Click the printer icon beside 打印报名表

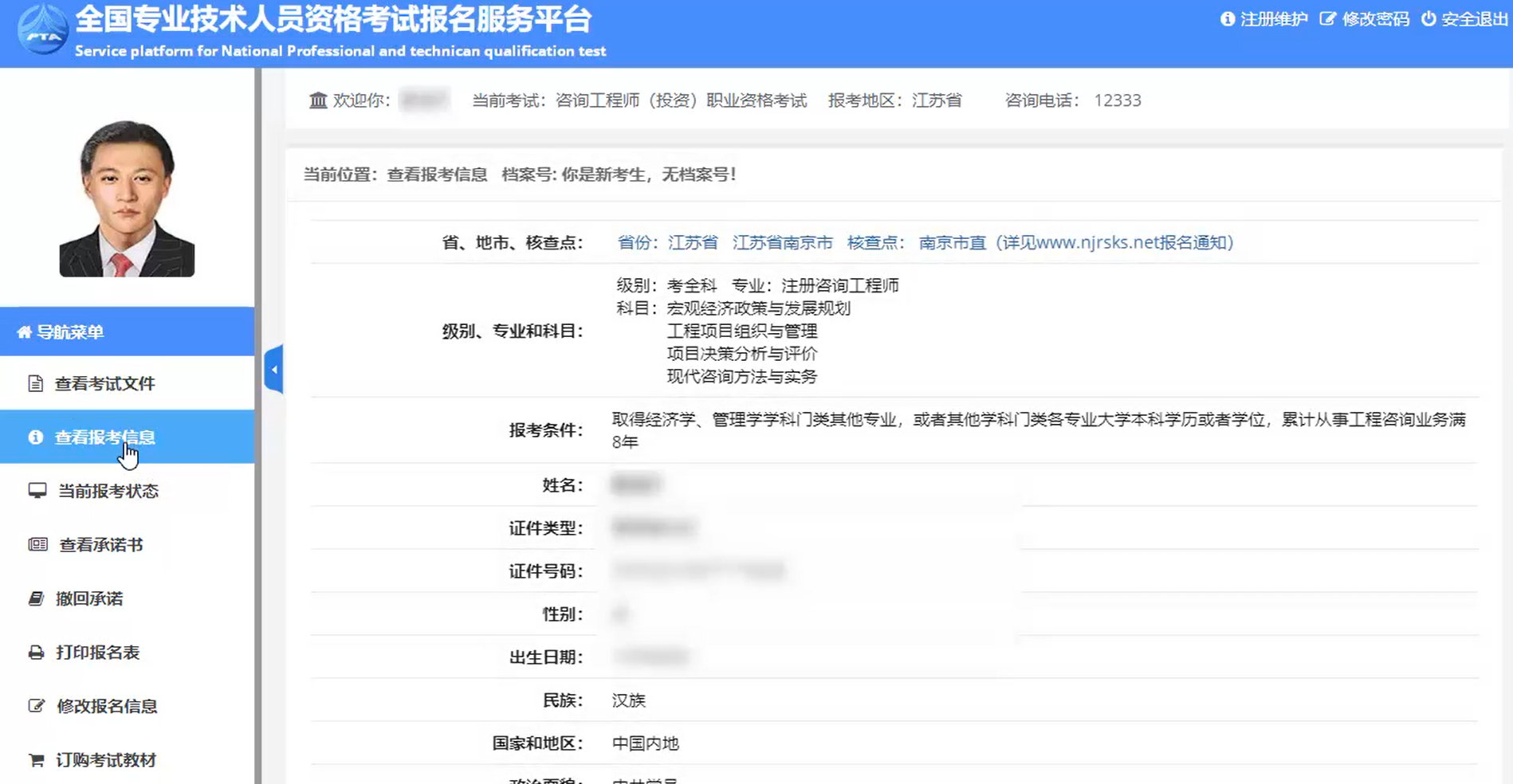(x=36, y=653)
